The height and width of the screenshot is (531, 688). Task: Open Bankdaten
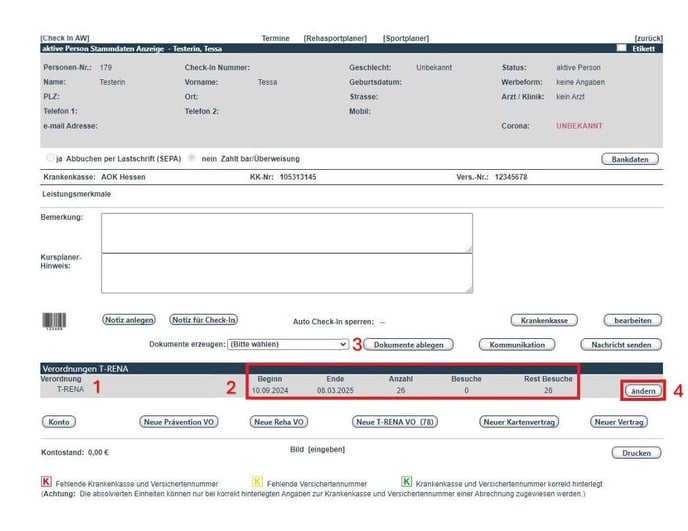[x=630, y=159]
